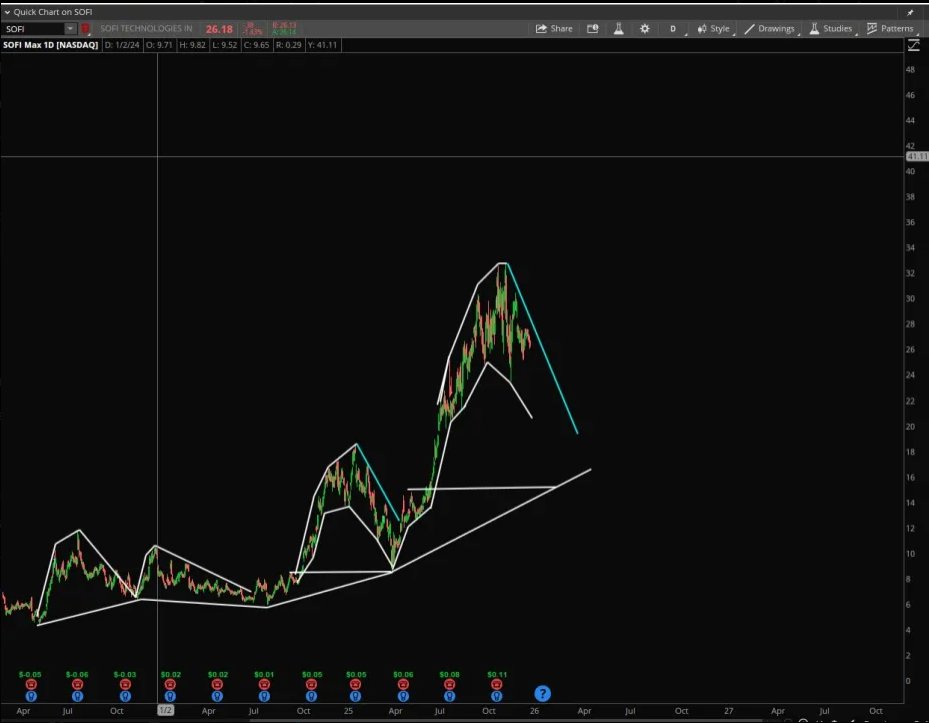Collapse the Quick Chart on SOFI panel
Image resolution: width=929 pixels, height=723 pixels.
[x=7, y=12]
